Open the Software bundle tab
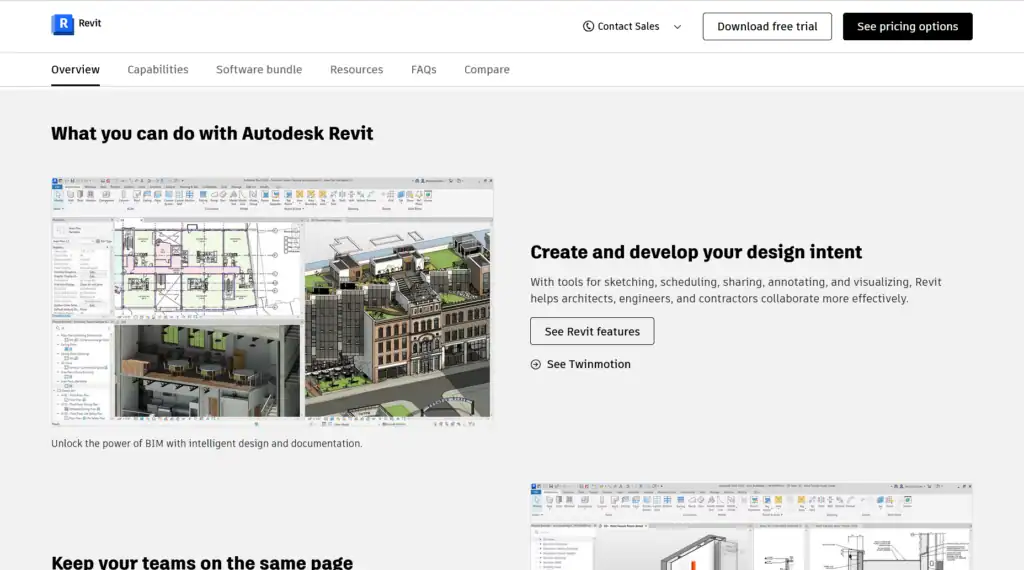This screenshot has height=570, width=1024. [259, 69]
